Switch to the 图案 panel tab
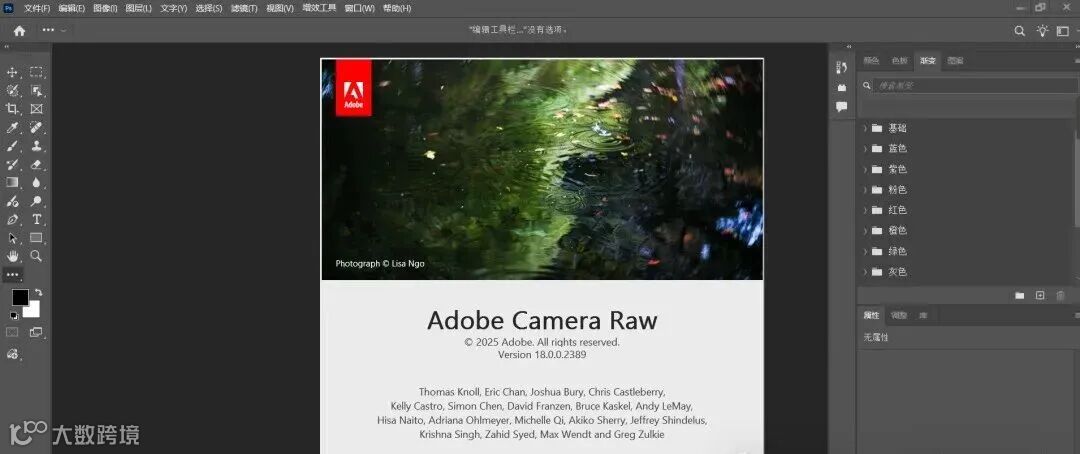The image size is (1080, 454). 955,61
